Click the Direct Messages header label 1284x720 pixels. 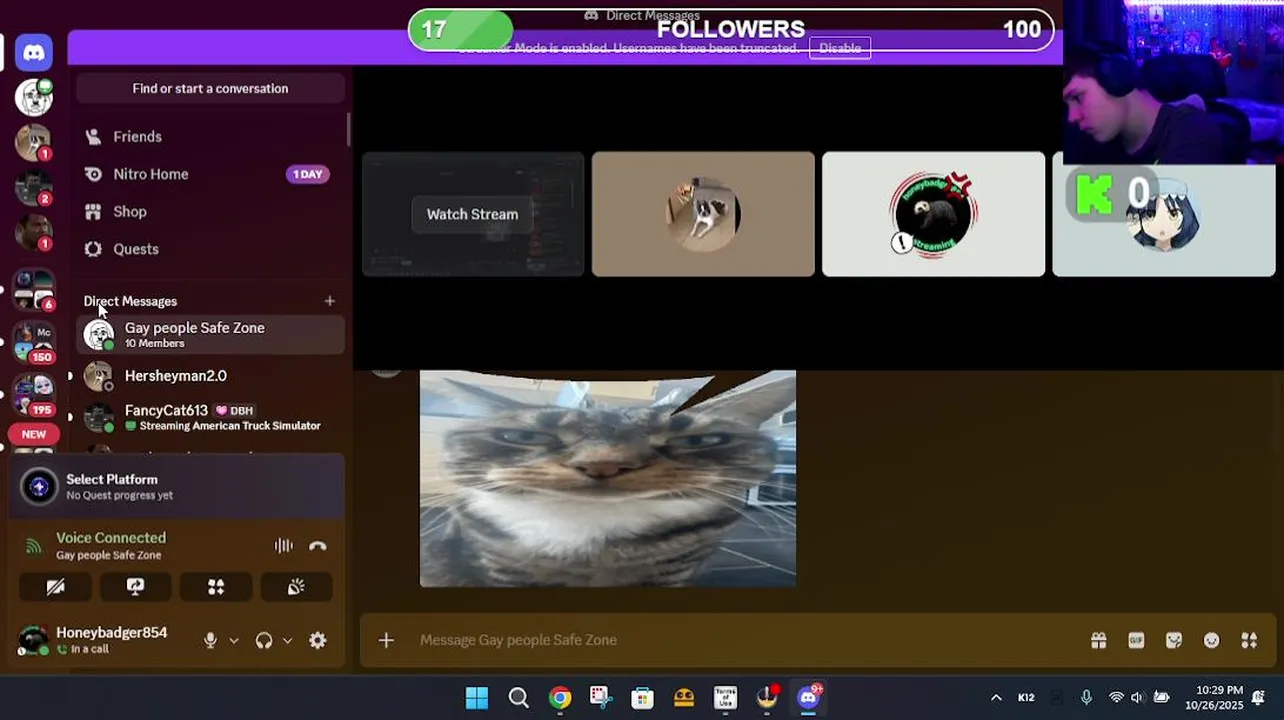point(130,301)
